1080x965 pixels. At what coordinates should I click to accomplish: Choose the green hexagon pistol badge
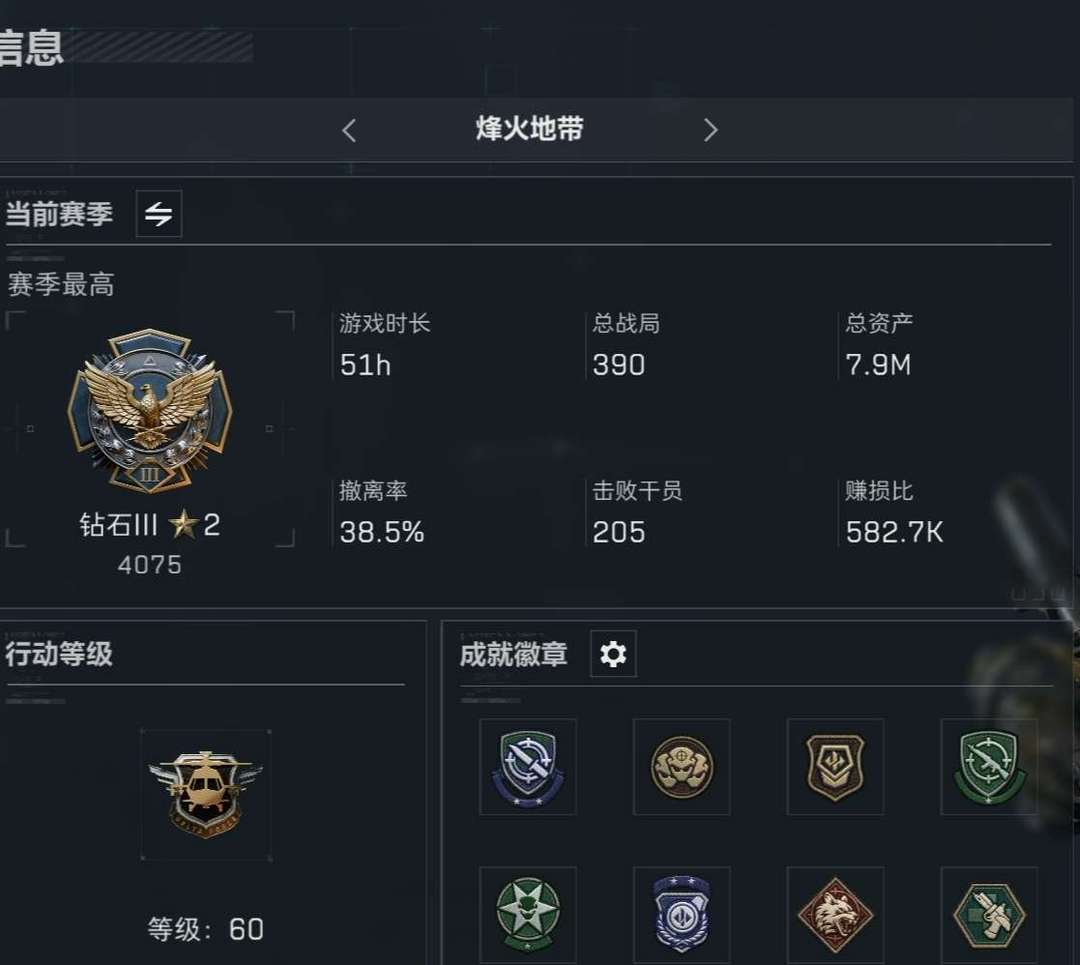coord(989,915)
